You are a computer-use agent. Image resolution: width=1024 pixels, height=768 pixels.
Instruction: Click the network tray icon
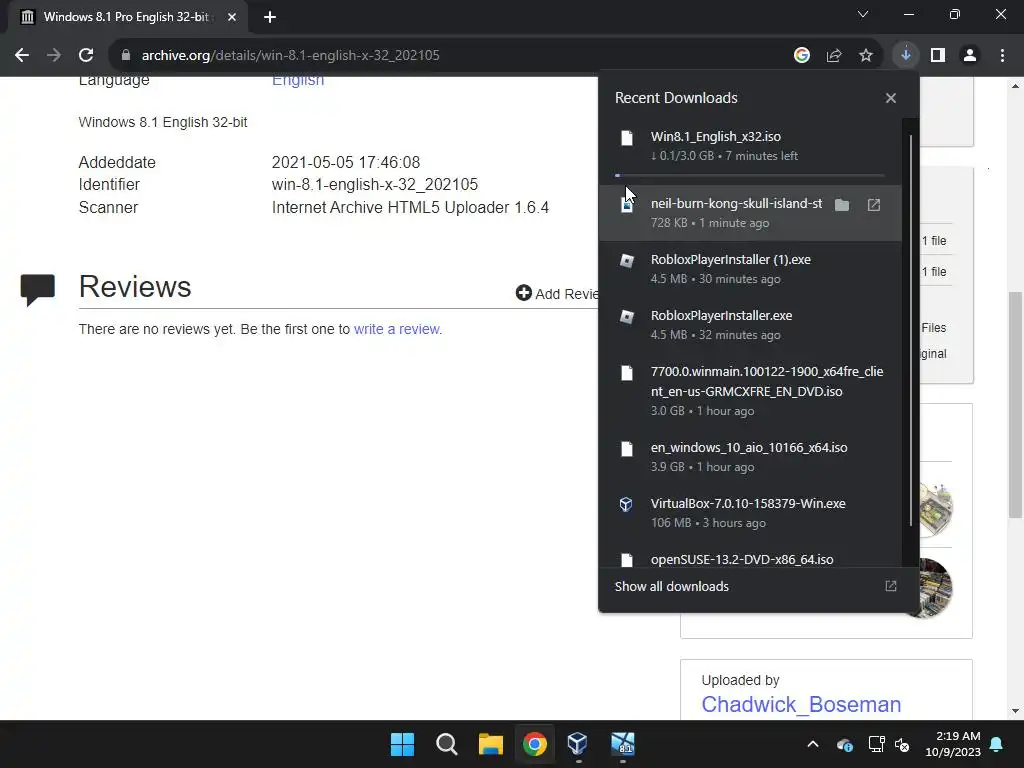pos(876,744)
